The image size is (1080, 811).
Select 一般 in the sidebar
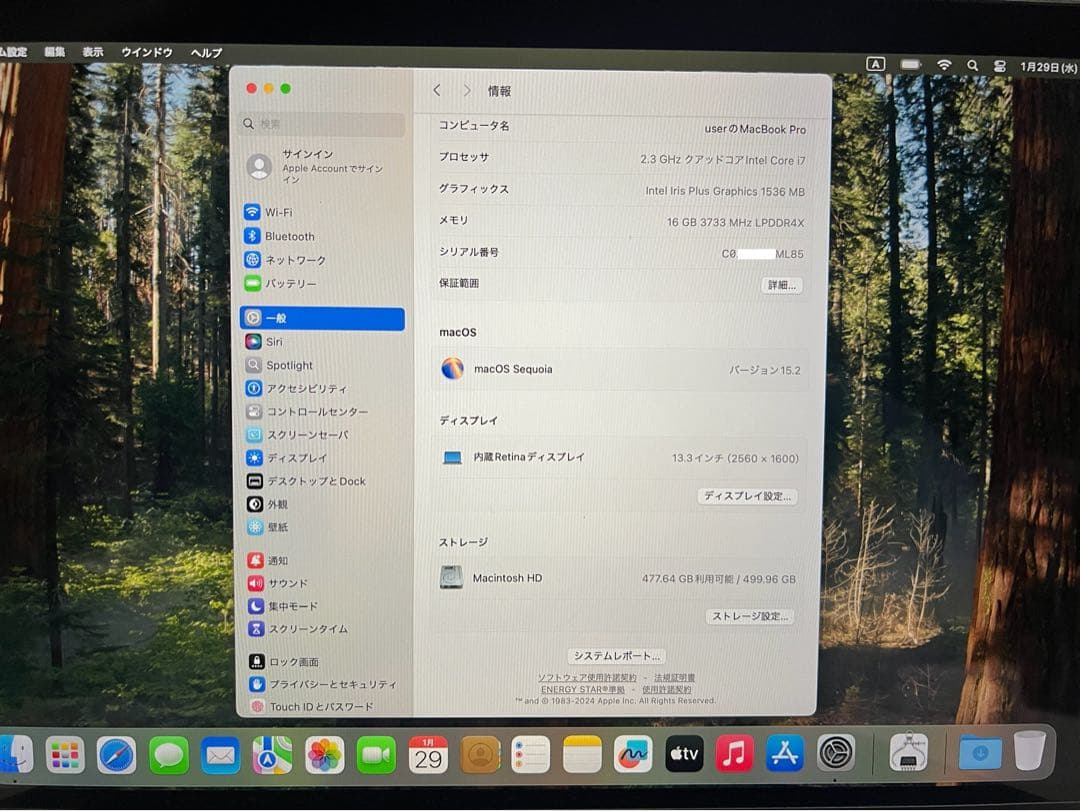click(322, 318)
